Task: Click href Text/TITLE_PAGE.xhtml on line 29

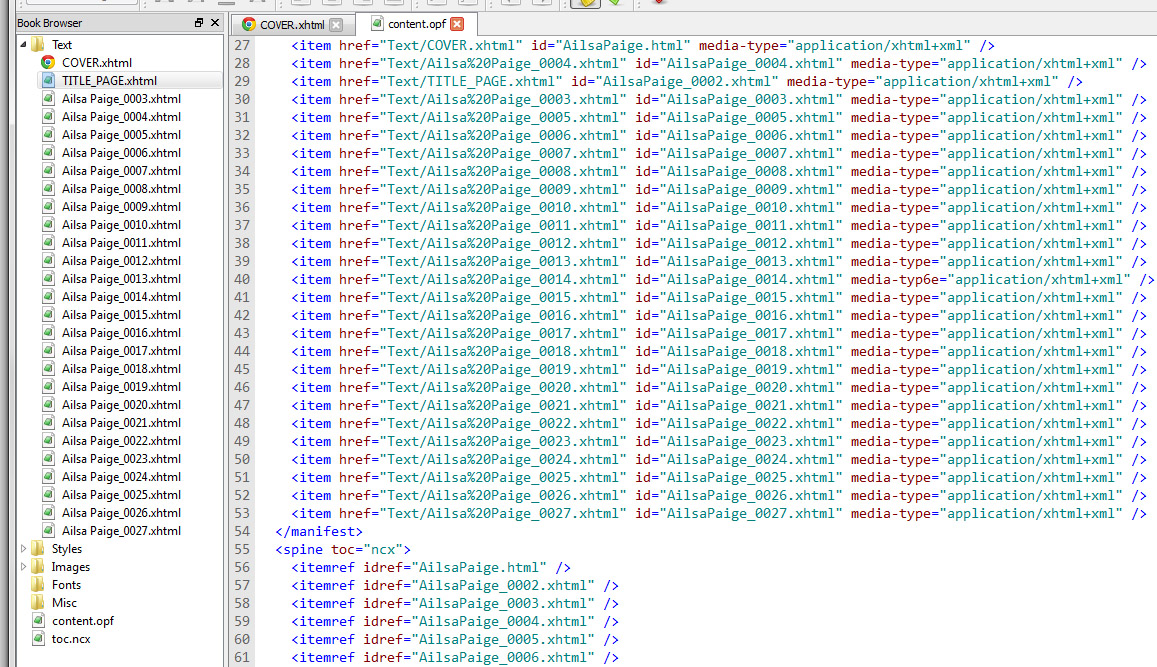Action: click(451, 82)
